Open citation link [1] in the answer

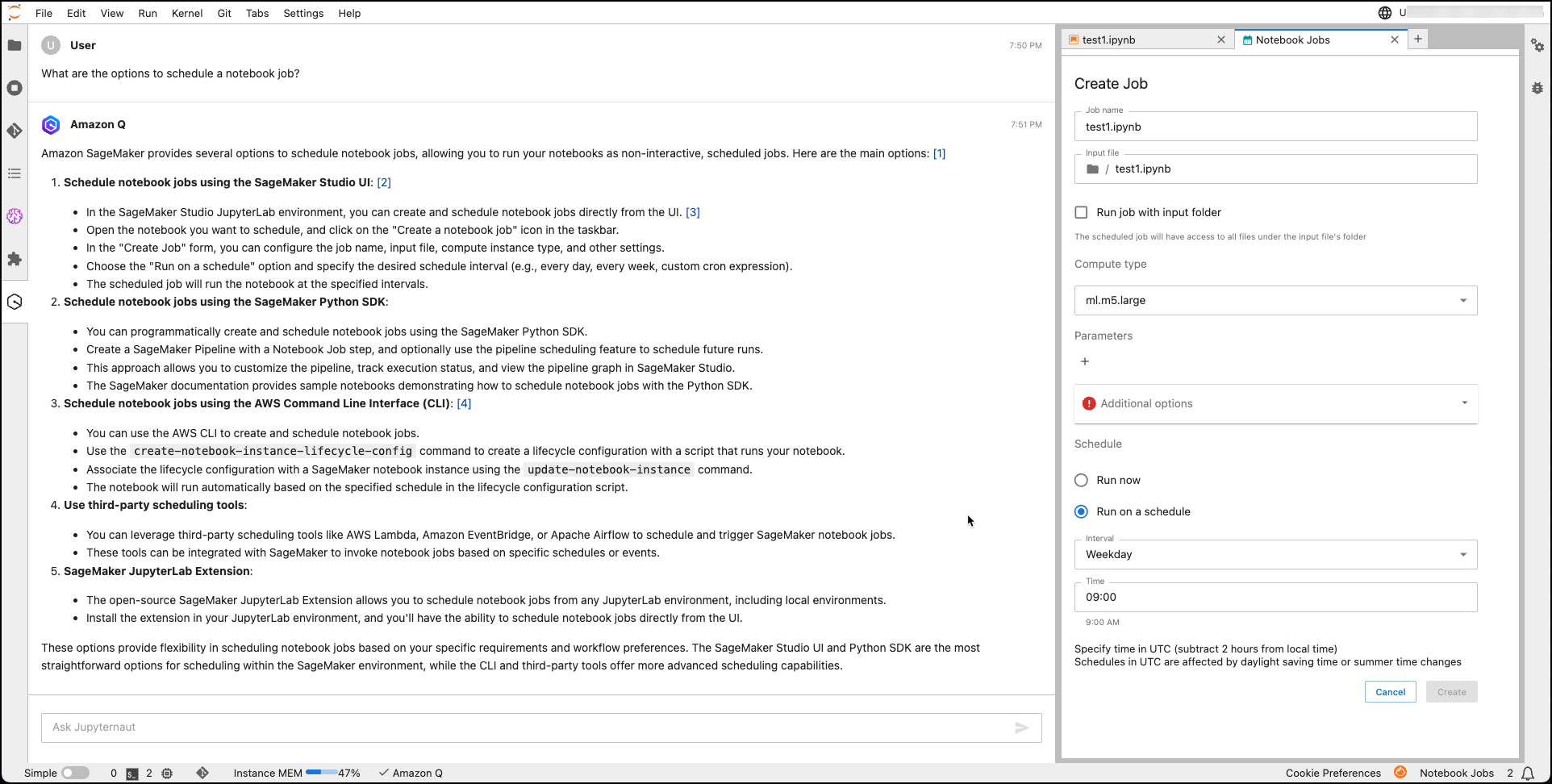coord(940,154)
